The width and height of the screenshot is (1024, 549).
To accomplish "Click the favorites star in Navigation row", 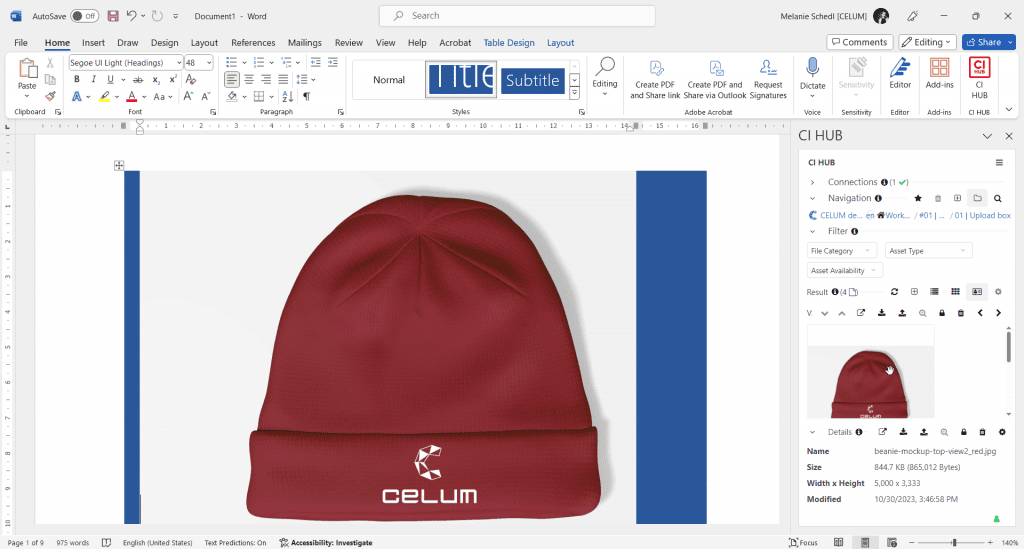I will coord(918,199).
